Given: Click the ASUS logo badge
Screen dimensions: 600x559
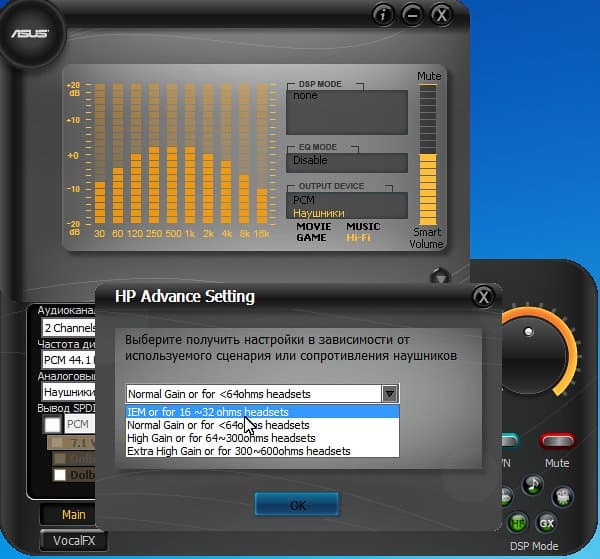Looking at the screenshot, I should (x=31, y=34).
